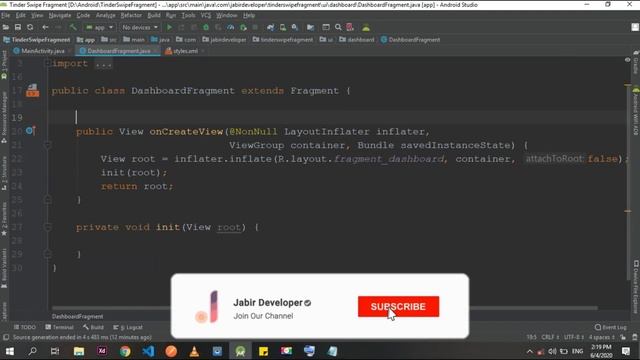Viewport: 640px width, 360px height.
Task: Open the AVD Manager icon
Action: pyautogui.click(x=282, y=27)
